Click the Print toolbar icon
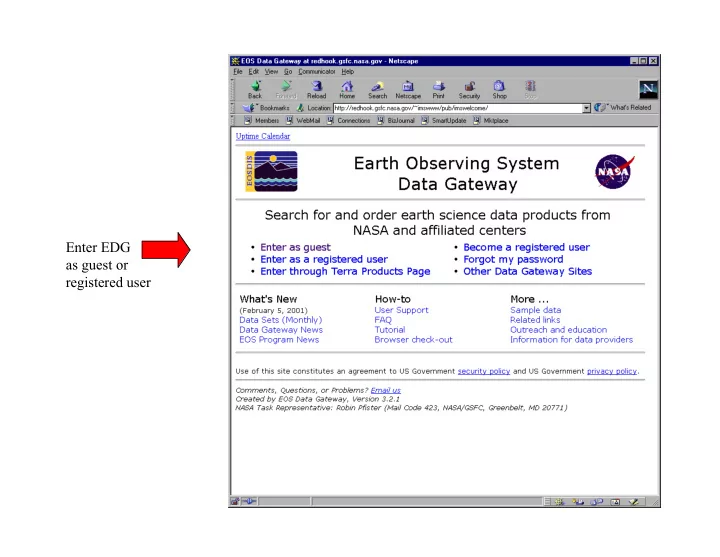 [x=439, y=89]
